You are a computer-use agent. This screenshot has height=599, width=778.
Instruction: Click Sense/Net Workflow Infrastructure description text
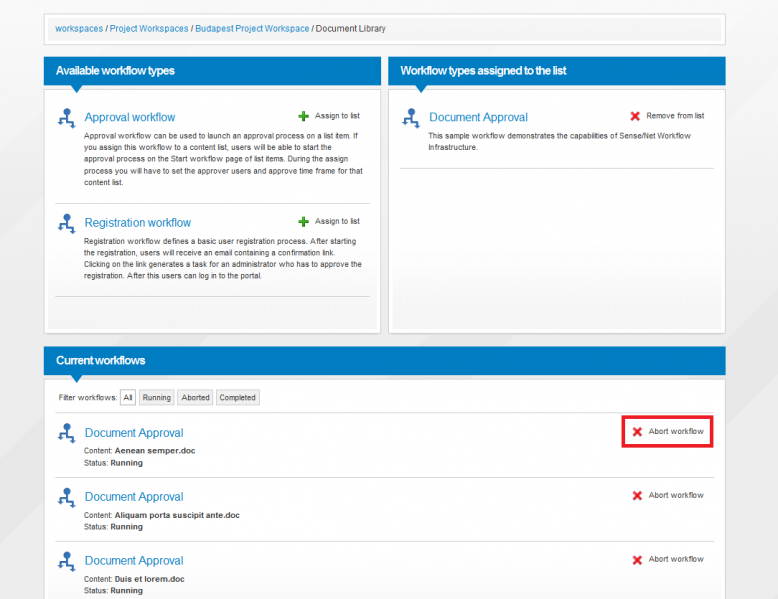[560, 141]
